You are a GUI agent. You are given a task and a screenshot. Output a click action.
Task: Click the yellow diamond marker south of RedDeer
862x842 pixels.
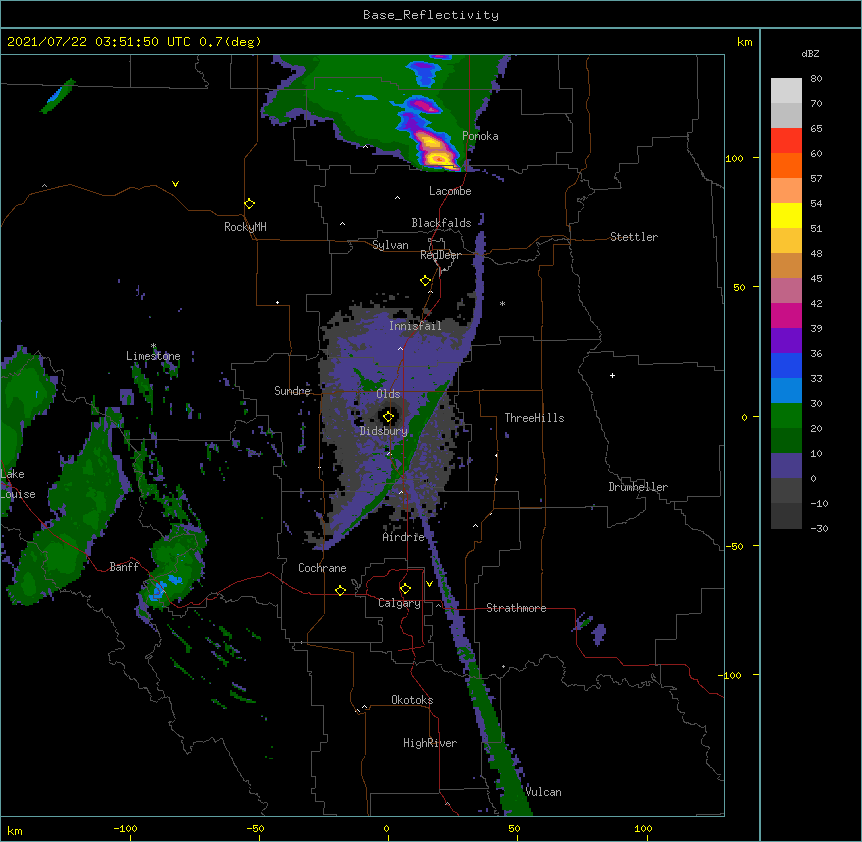click(x=426, y=281)
